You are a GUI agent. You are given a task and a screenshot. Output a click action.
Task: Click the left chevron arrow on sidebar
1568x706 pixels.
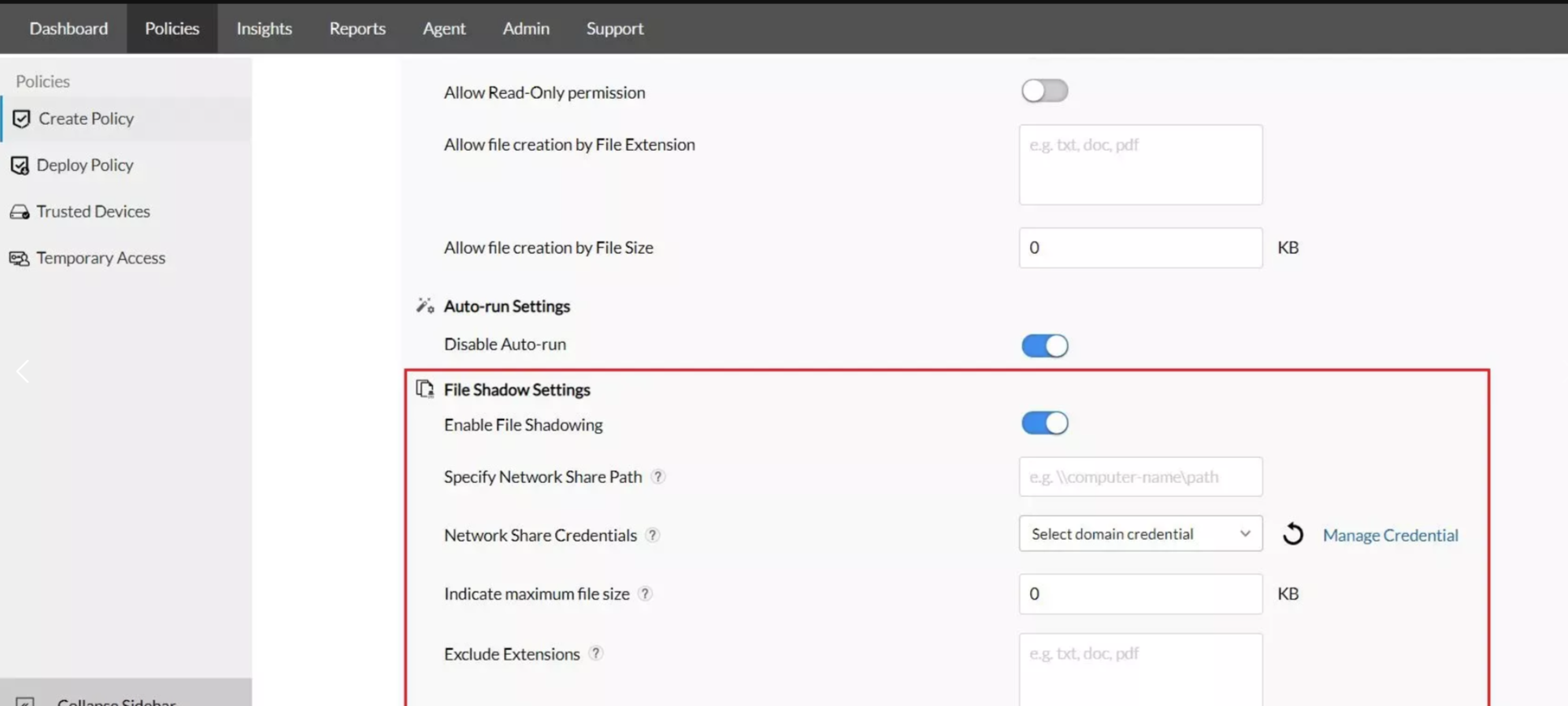[23, 371]
